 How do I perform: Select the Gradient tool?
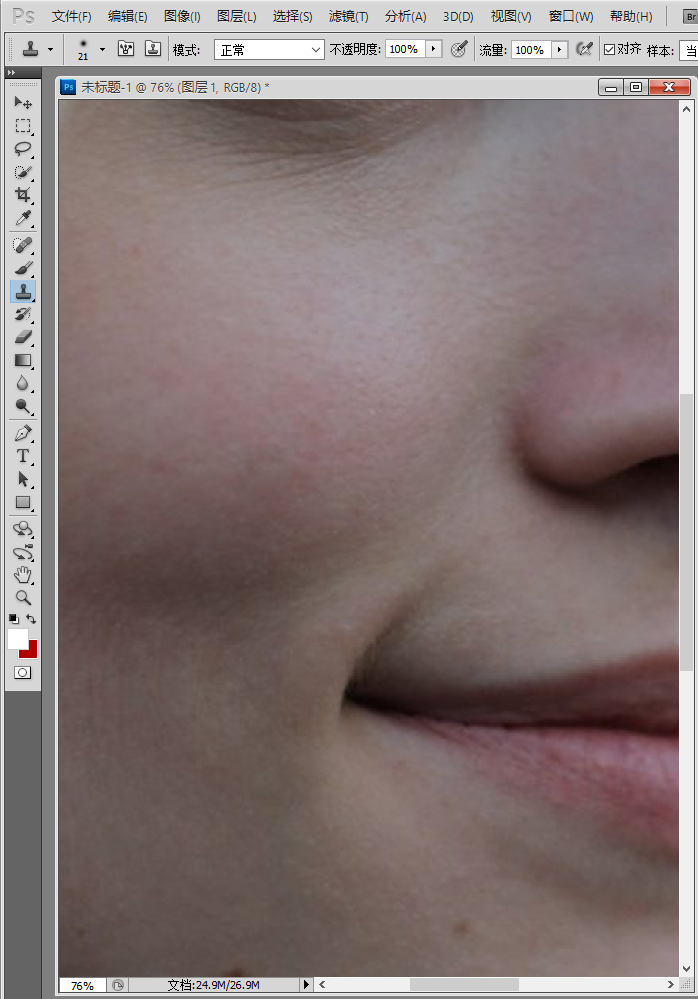23,360
